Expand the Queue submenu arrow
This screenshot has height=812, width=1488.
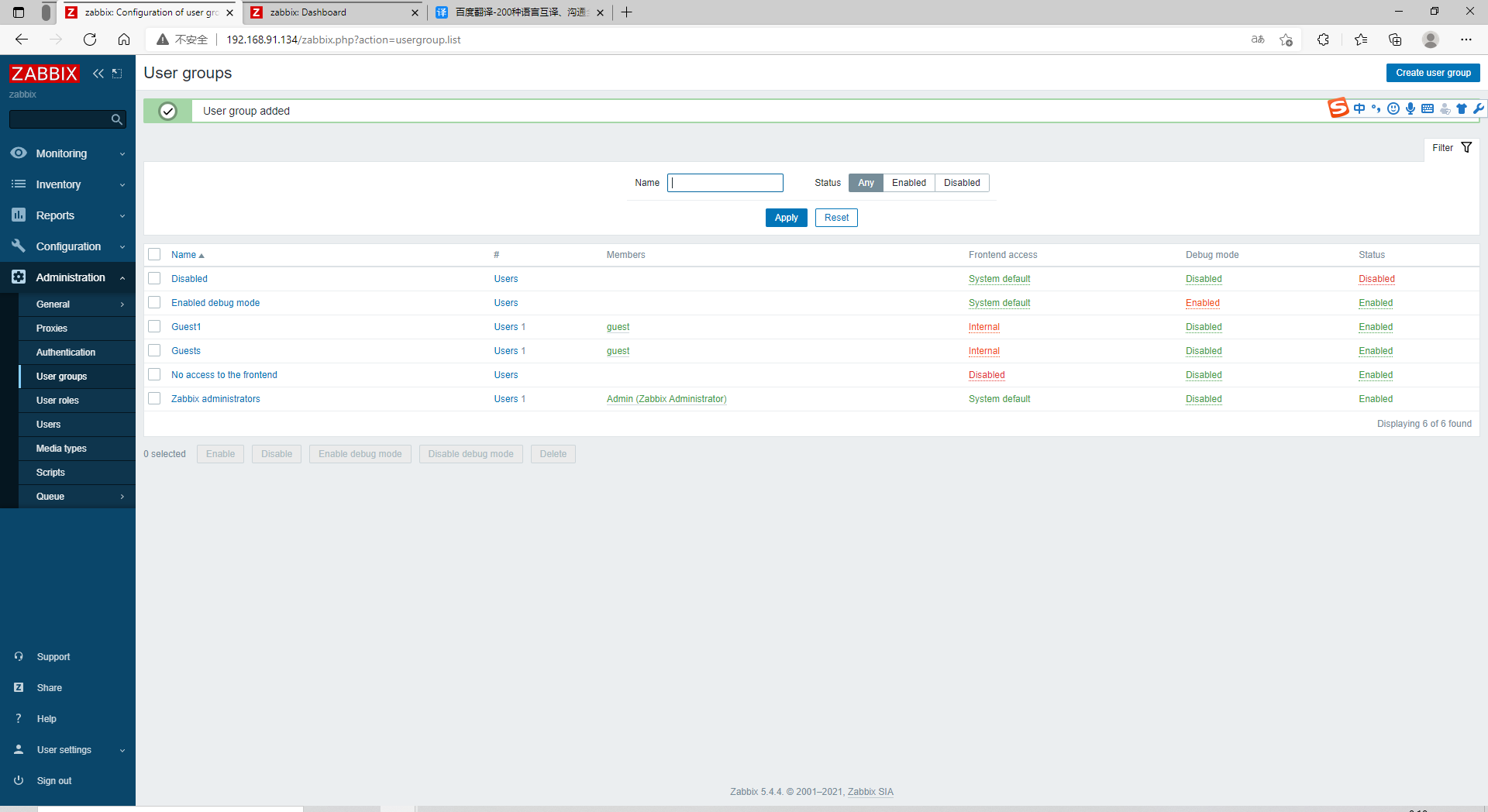[122, 497]
